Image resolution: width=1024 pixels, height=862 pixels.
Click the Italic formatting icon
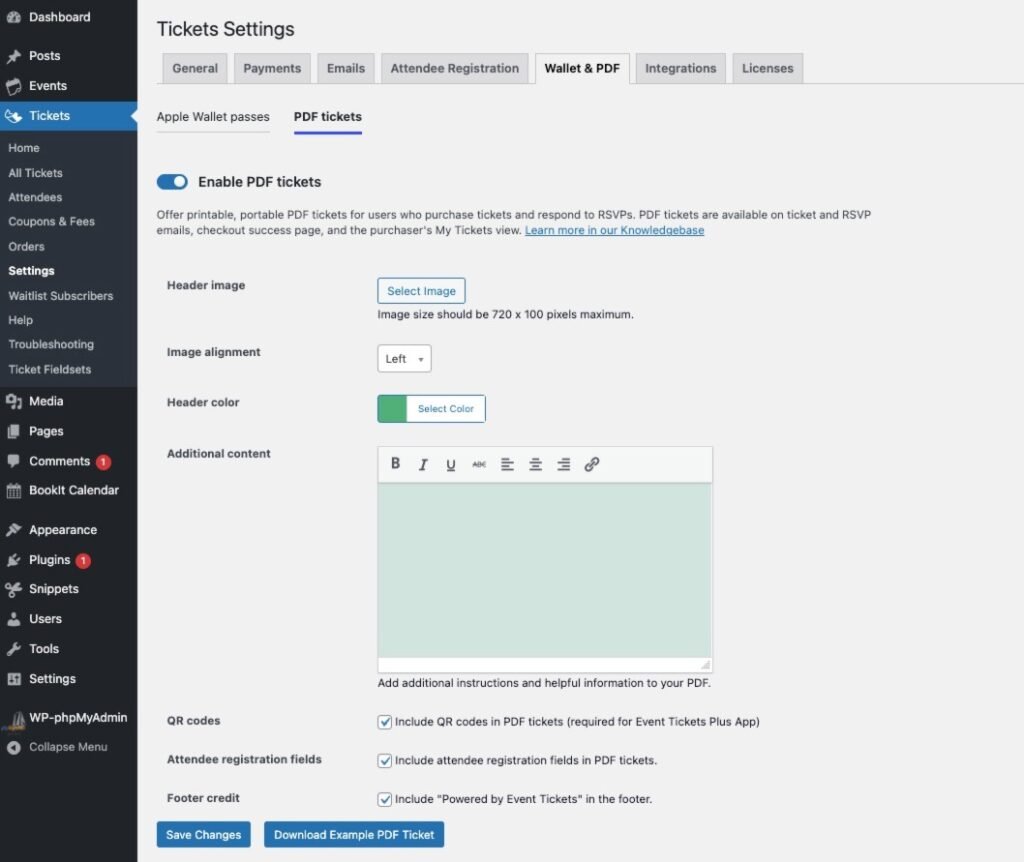(x=423, y=464)
